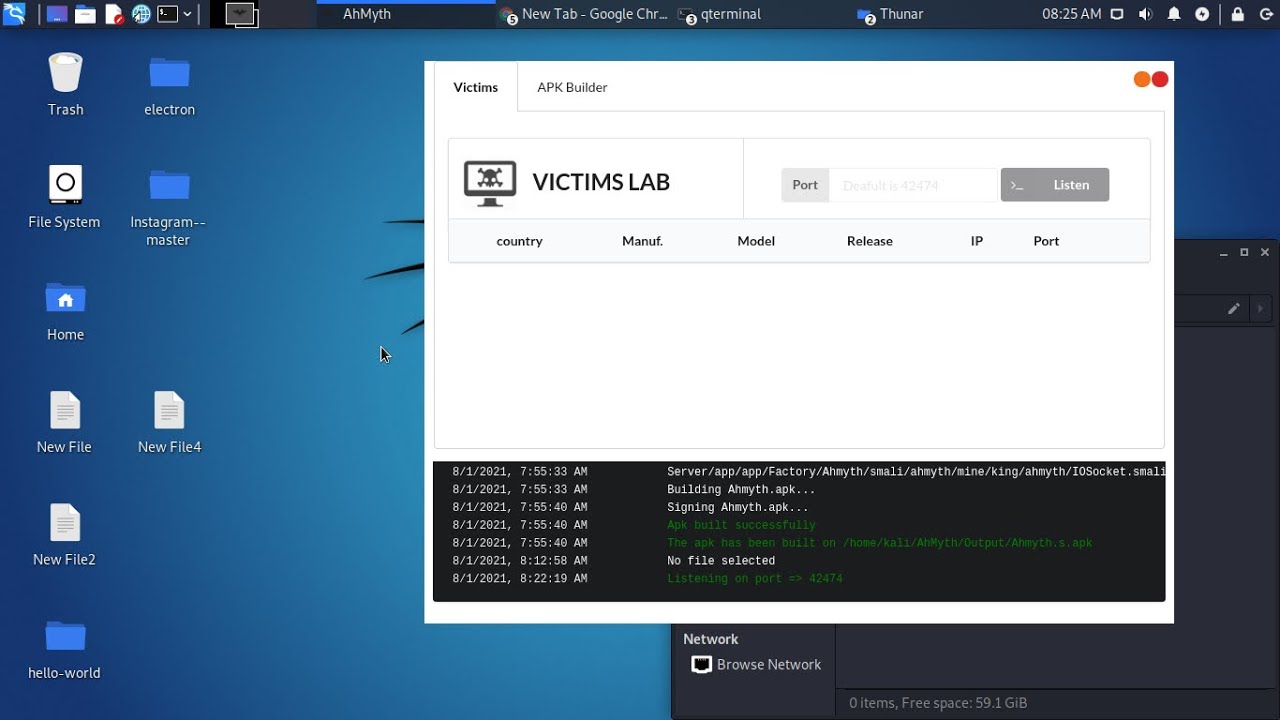Click the workspace switcher thumbnail
The height and width of the screenshot is (720, 1280).
pyautogui.click(x=241, y=14)
